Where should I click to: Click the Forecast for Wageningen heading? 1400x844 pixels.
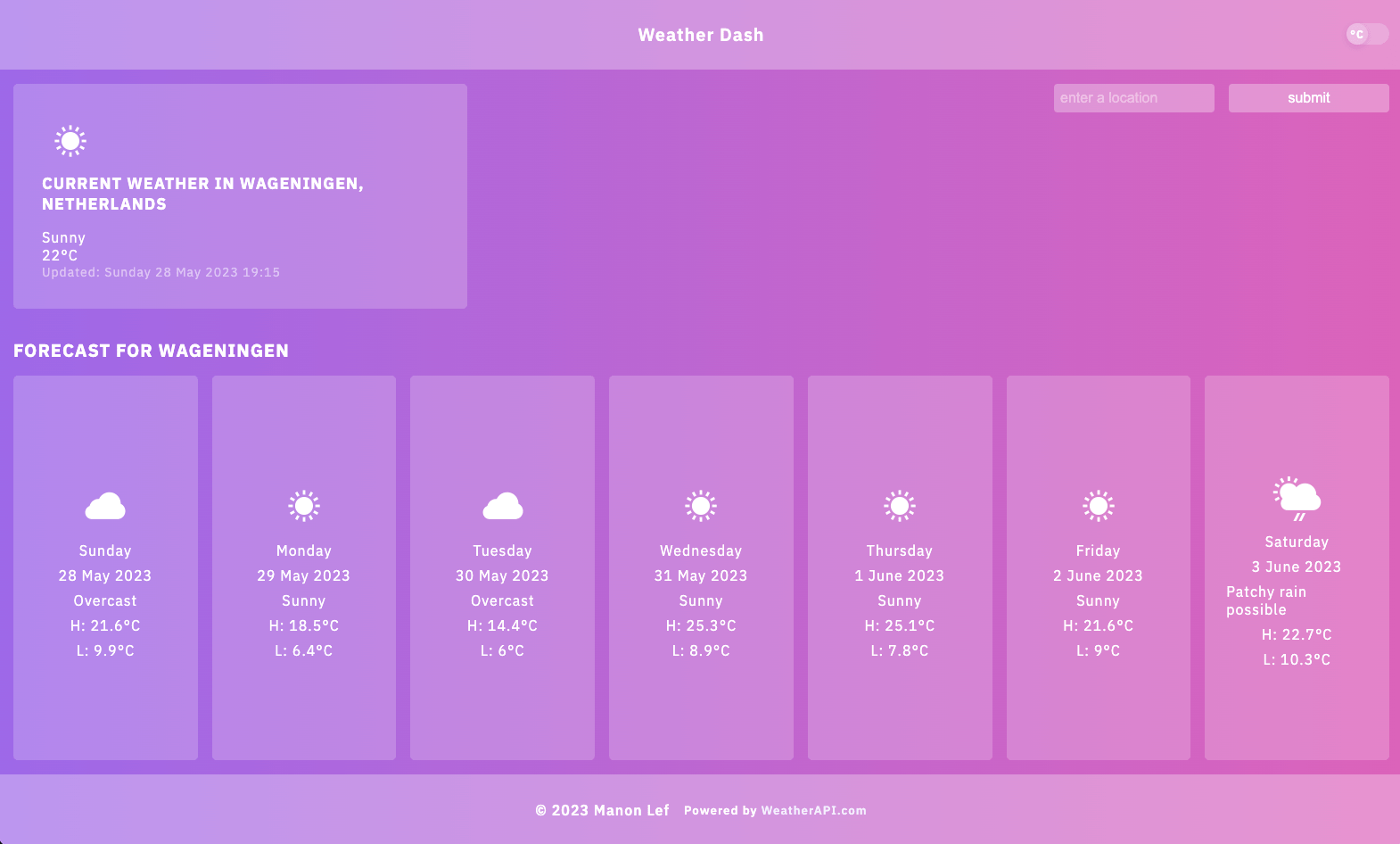pyautogui.click(x=151, y=351)
